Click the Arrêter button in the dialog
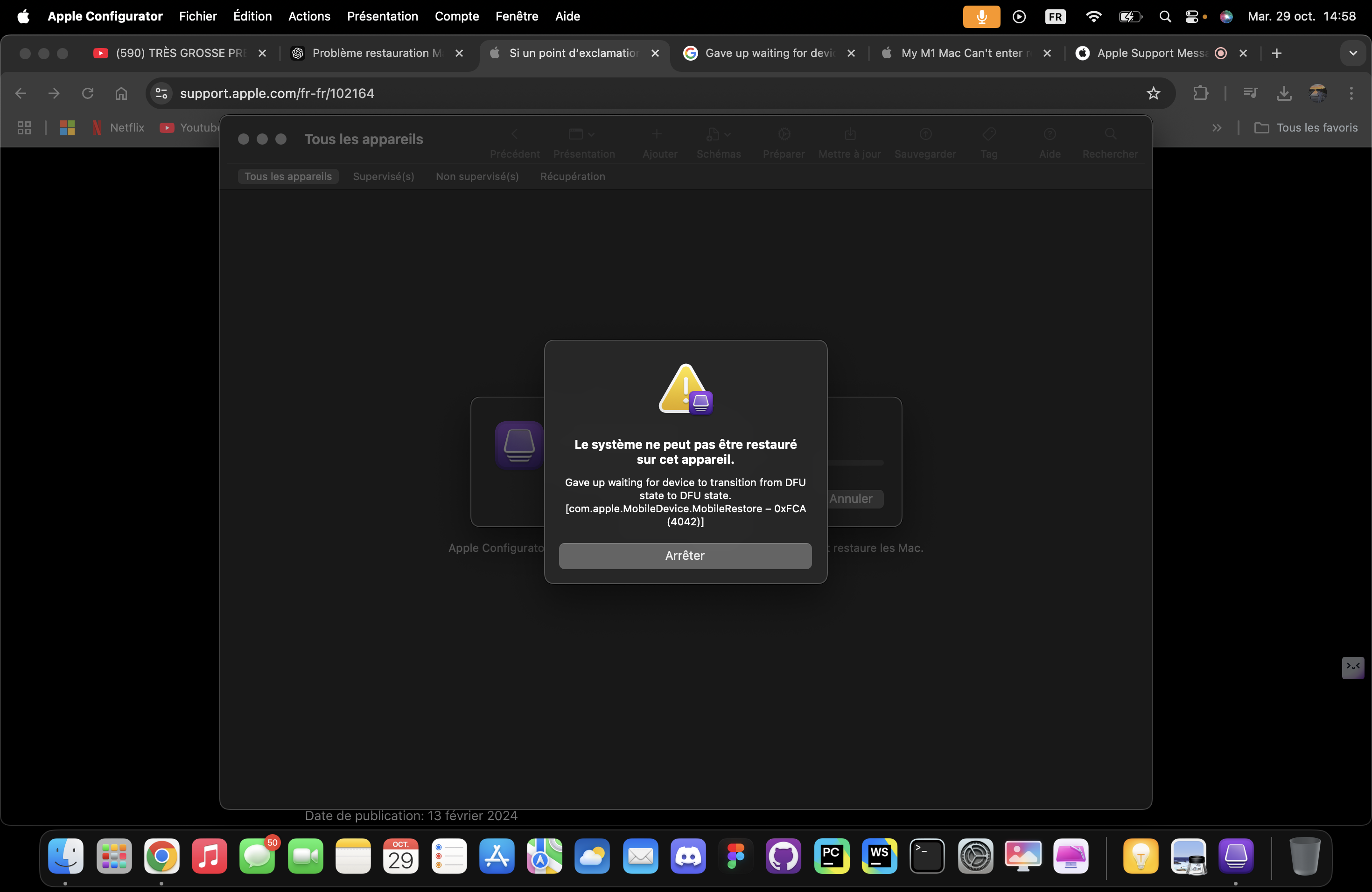Image resolution: width=1372 pixels, height=892 pixels. pyautogui.click(x=685, y=556)
